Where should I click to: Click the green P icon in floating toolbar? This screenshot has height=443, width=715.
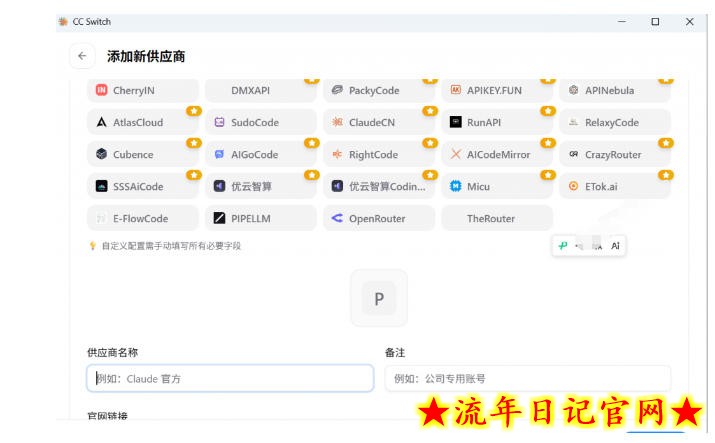pyautogui.click(x=563, y=246)
